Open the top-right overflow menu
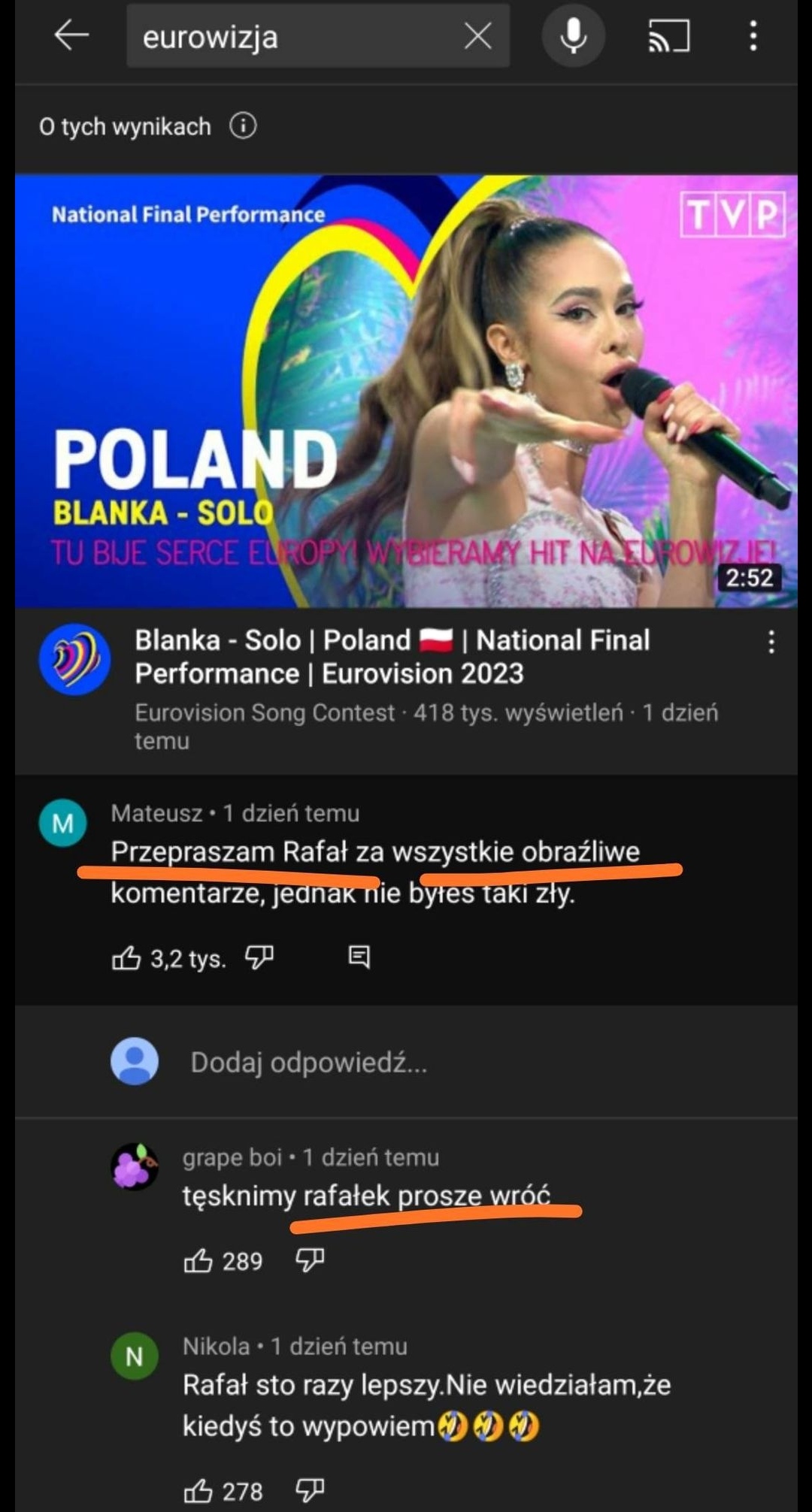This screenshot has height=1512, width=812. coord(753,35)
